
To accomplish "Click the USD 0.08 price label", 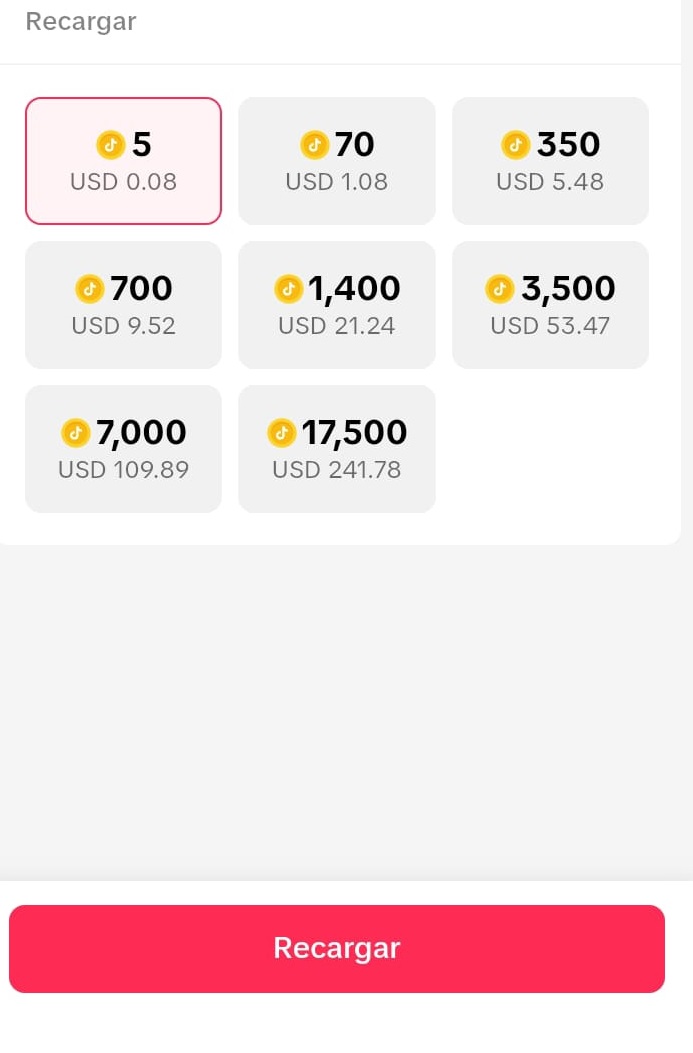I will (123, 182).
